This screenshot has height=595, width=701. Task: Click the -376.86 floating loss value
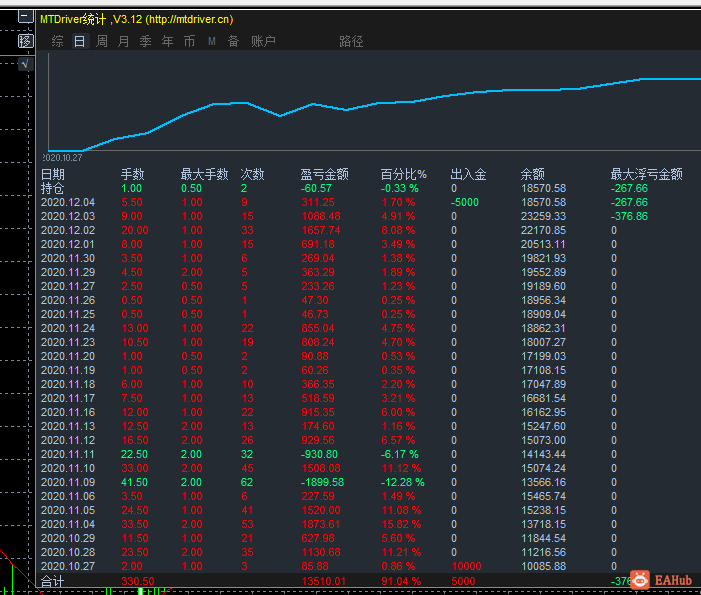click(x=629, y=216)
